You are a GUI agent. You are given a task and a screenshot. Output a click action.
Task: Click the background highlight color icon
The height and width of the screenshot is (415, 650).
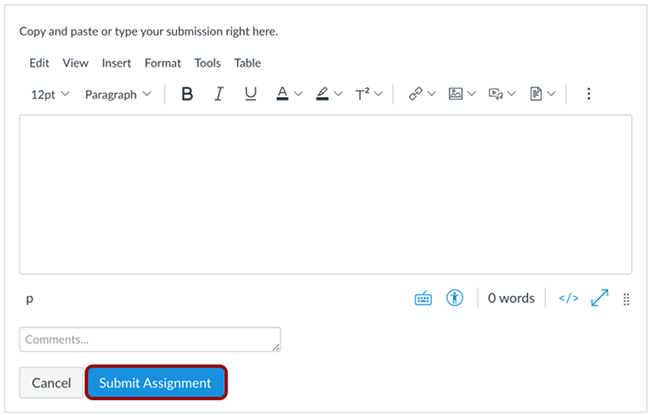pos(322,94)
